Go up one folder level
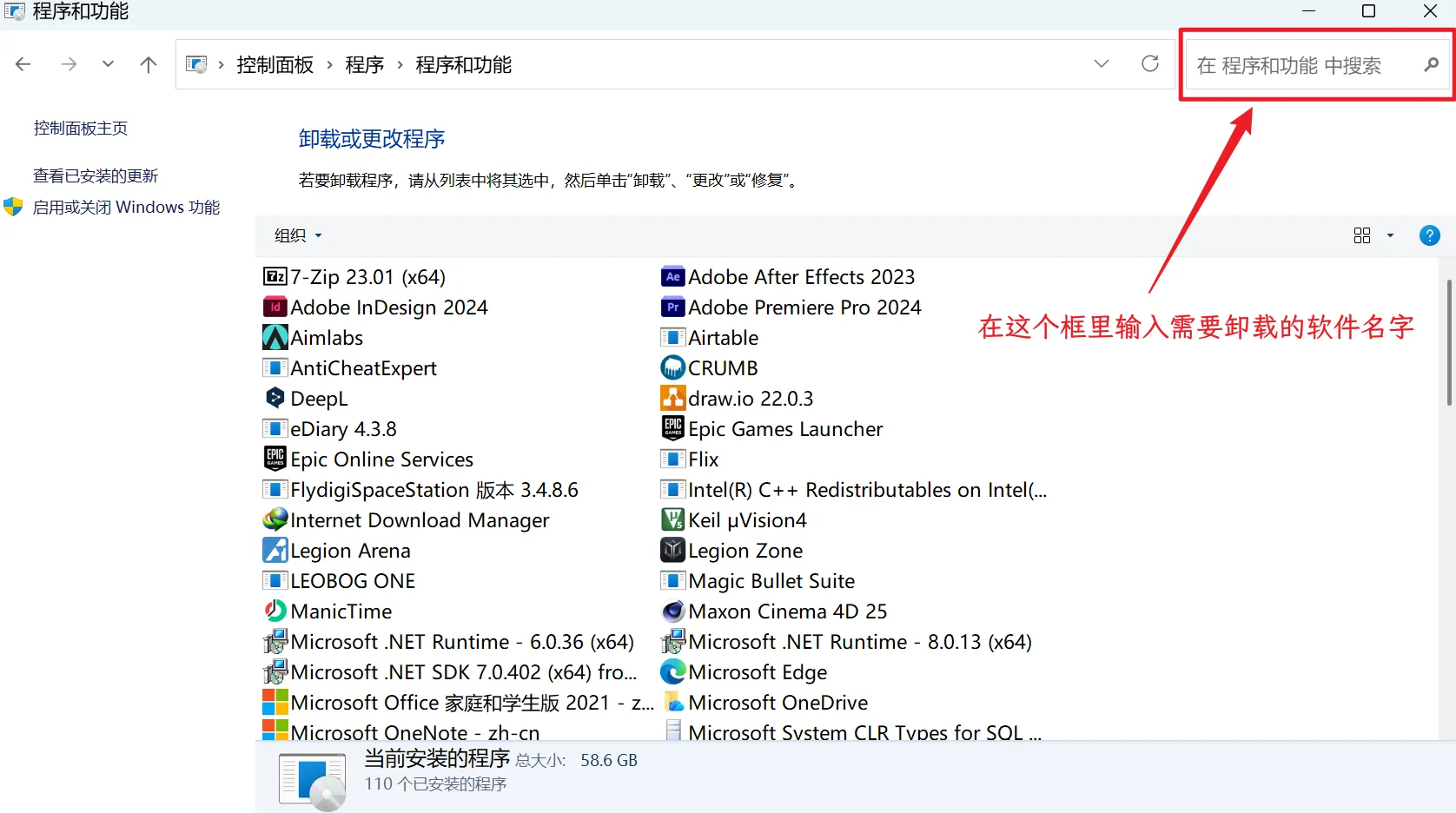Image resolution: width=1456 pixels, height=813 pixels. (x=149, y=64)
